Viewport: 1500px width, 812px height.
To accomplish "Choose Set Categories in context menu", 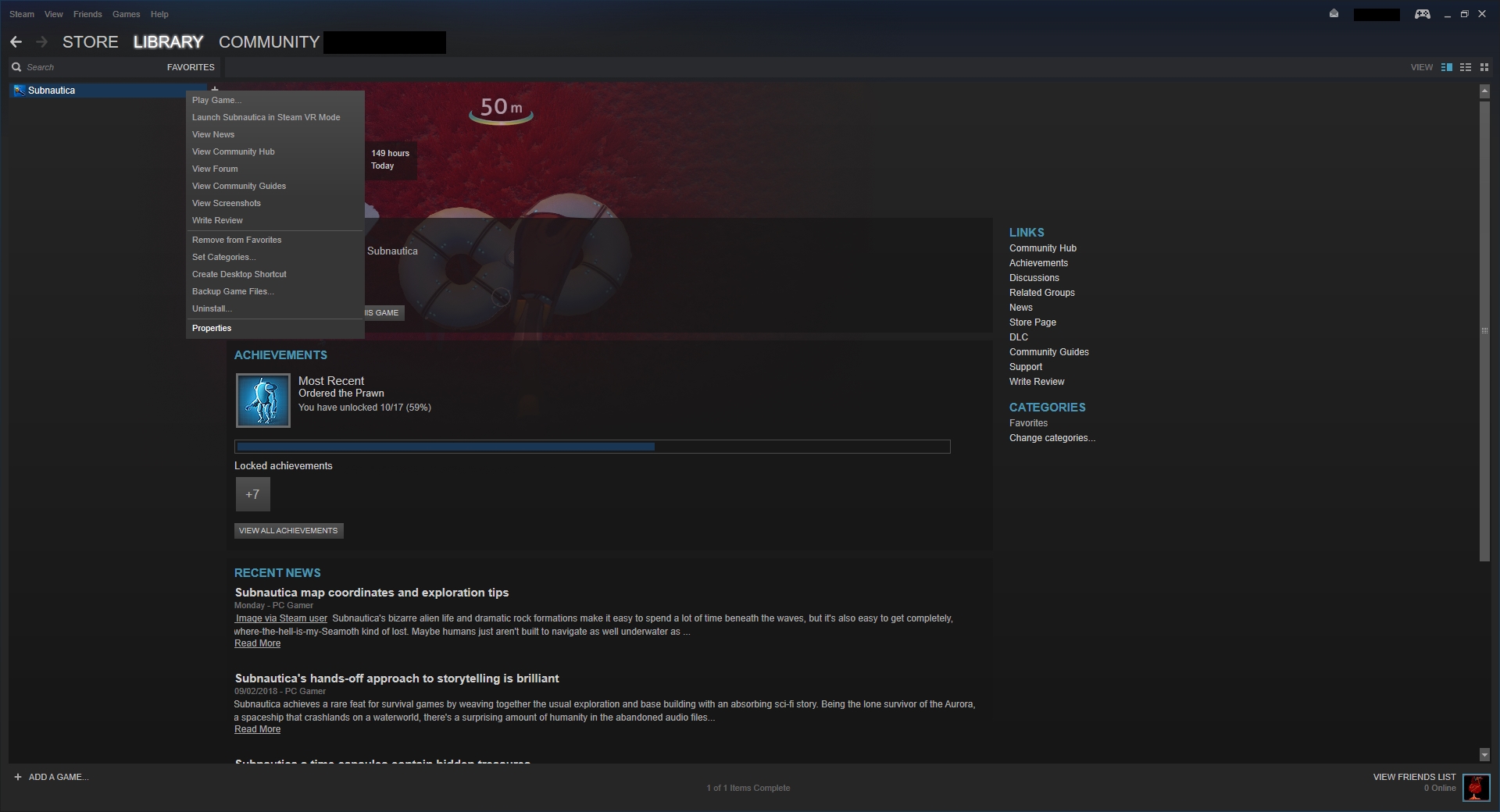I will (275, 257).
